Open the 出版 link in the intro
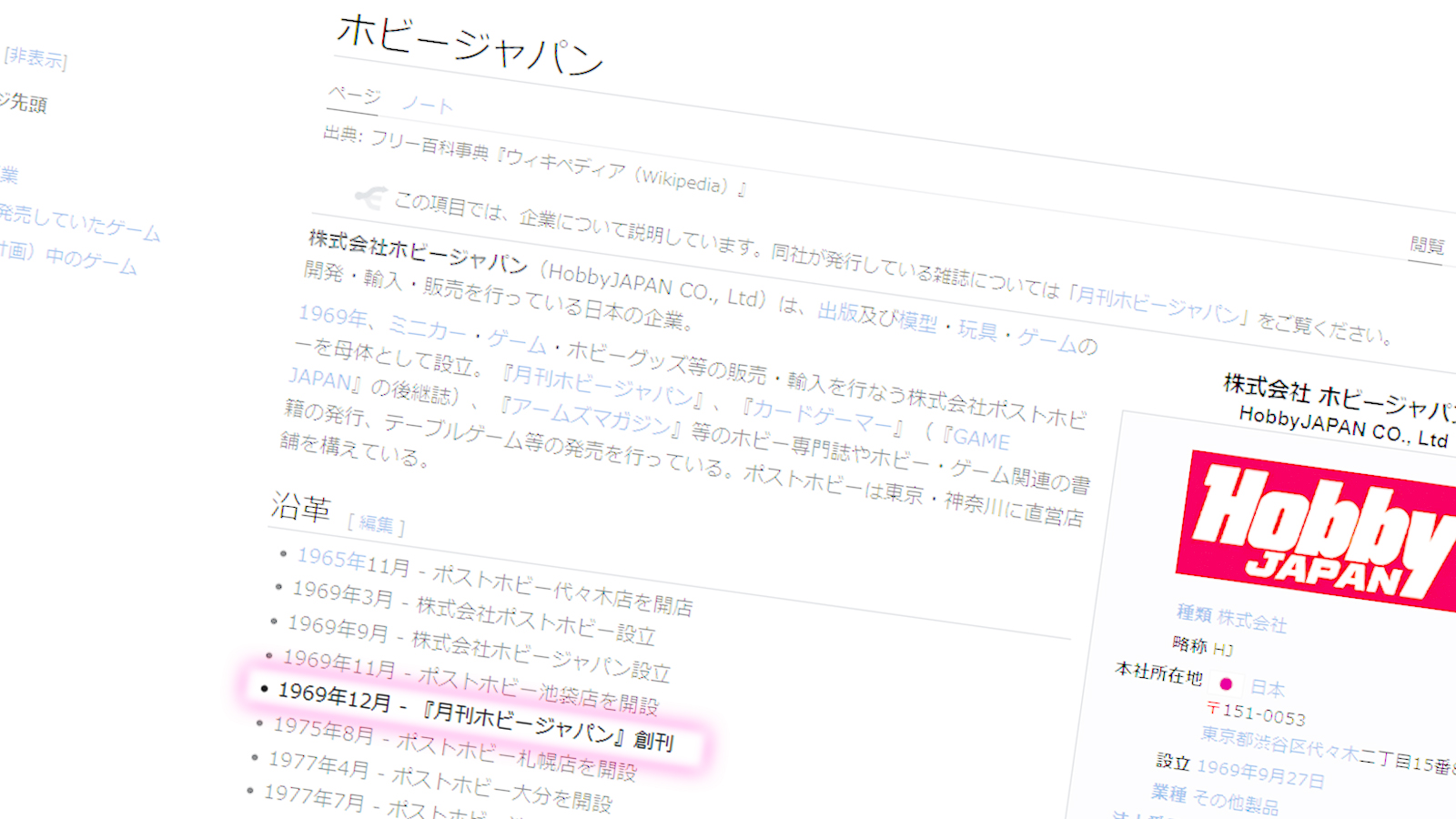Image resolution: width=1456 pixels, height=819 pixels. point(837,311)
